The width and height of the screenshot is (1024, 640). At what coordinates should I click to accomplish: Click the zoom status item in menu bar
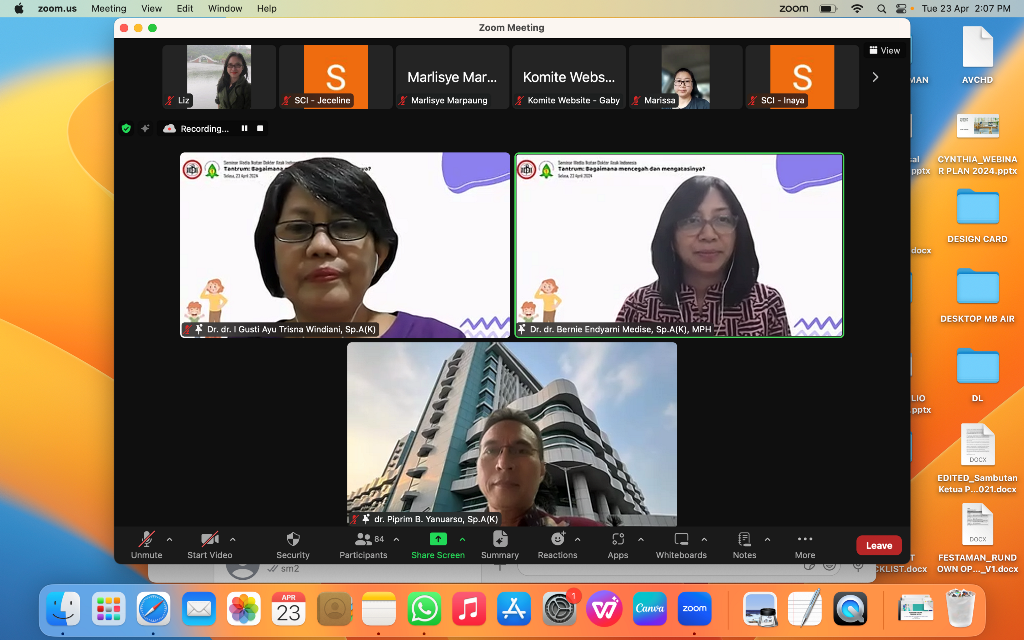(x=793, y=8)
